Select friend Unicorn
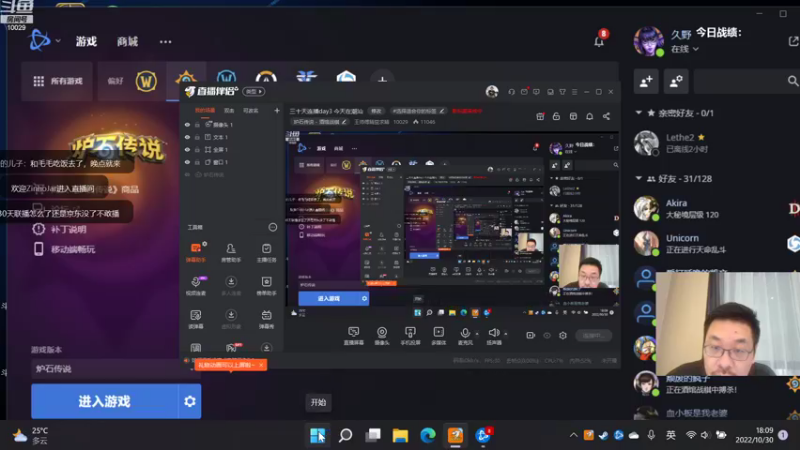Viewport: 800px width, 450px height. click(x=714, y=243)
